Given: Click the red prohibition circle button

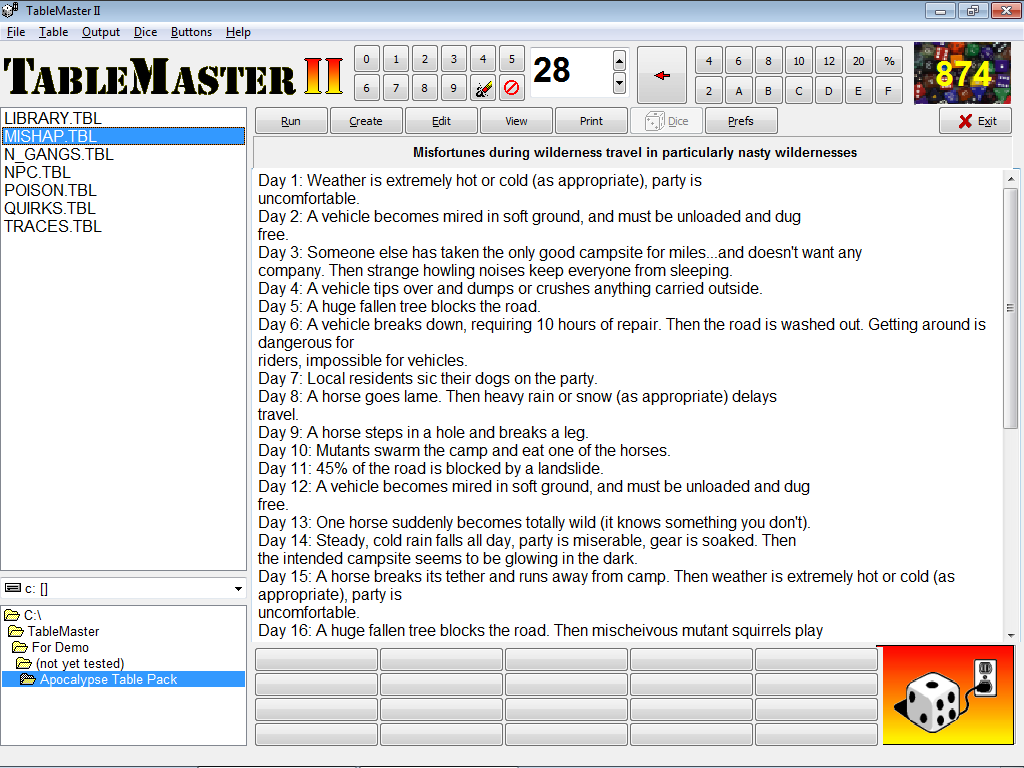Looking at the screenshot, I should click(511, 88).
